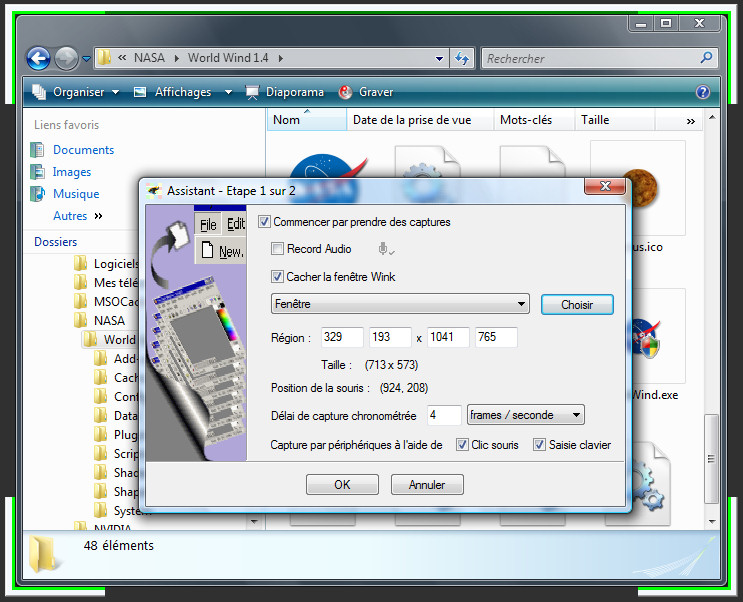Viewport: 743px width, 602px height.
Task: Go back with the Explorer back arrow
Action: point(38,59)
